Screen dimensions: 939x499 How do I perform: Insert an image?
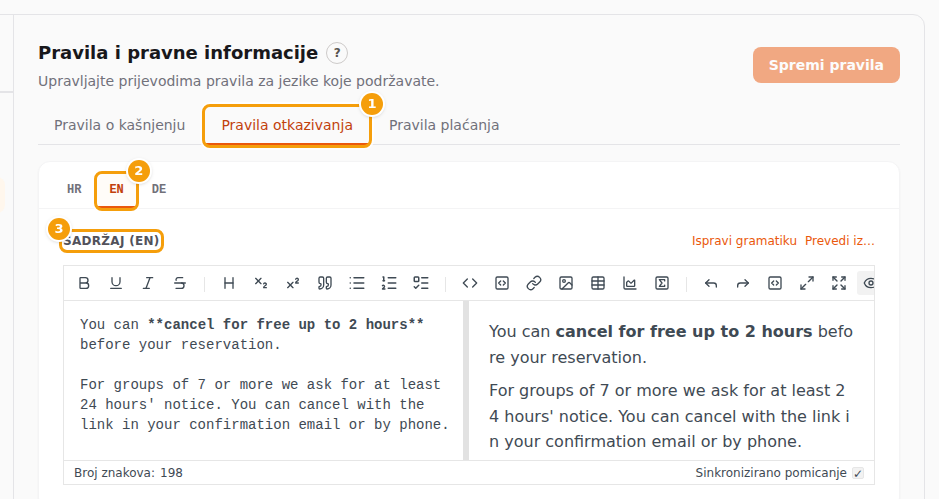tap(566, 283)
